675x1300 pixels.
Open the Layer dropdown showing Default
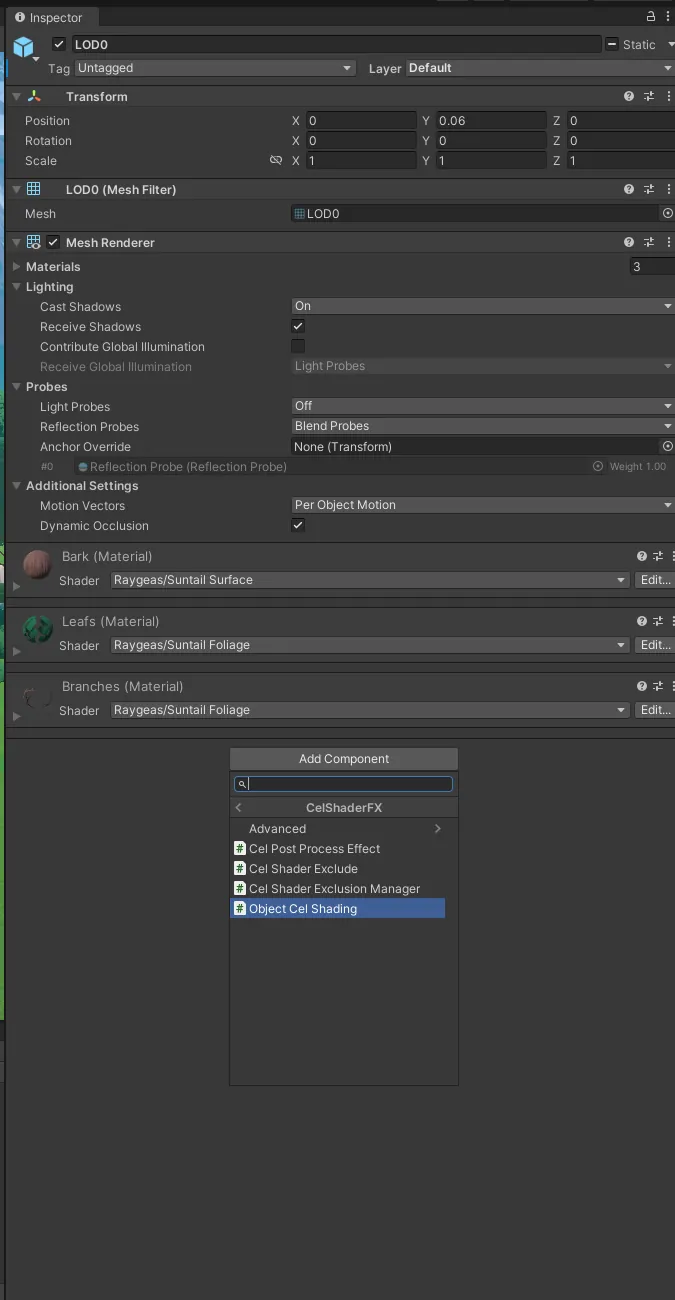(540, 68)
